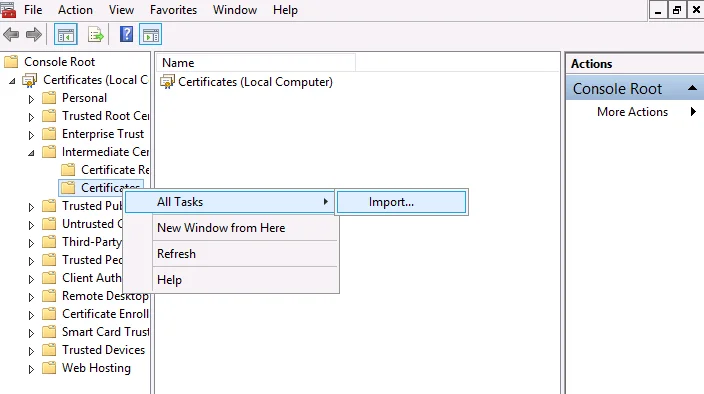Click the selected Certificates subfolder icon

click(68, 188)
